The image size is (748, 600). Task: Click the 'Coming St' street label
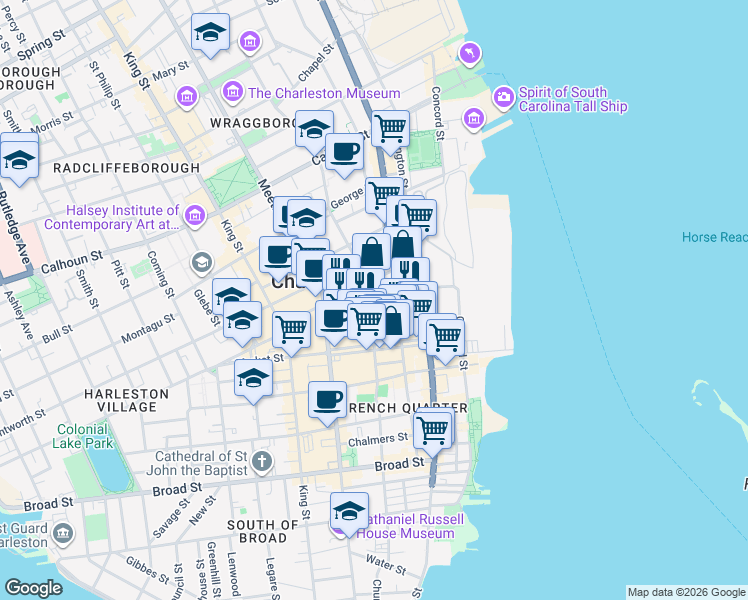point(160,275)
